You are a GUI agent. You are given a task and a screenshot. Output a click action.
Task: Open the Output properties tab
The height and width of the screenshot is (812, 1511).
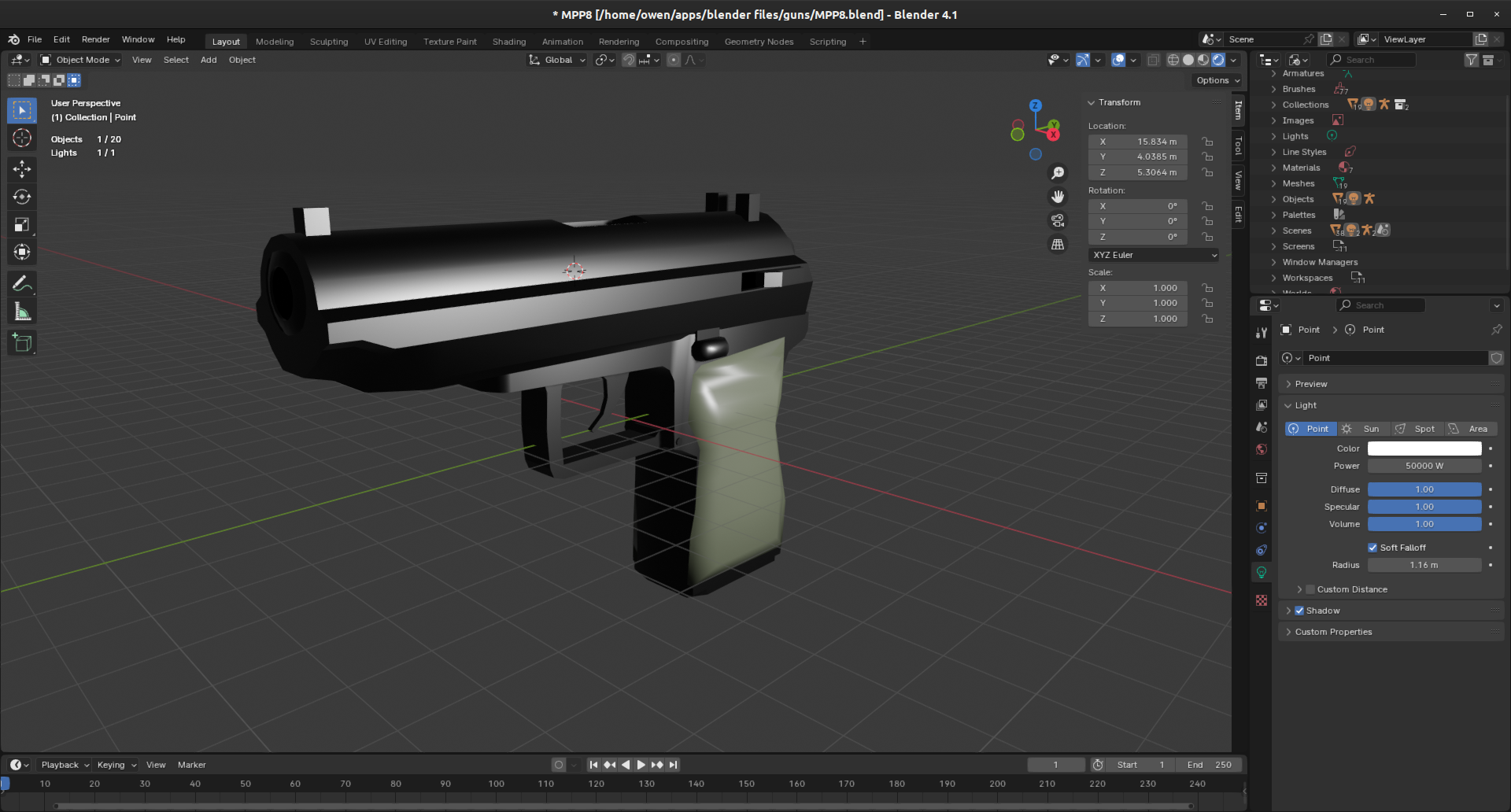point(1262,383)
